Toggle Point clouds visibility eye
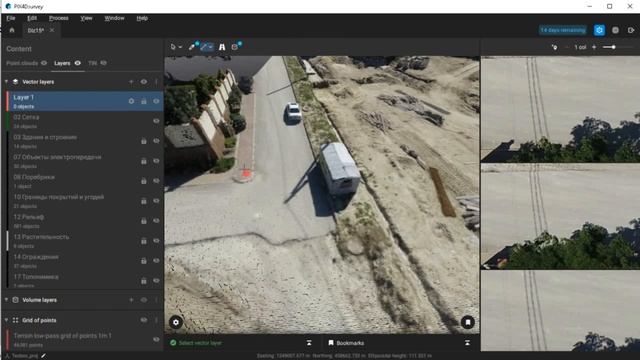Screen dimensions: 640x360 tap(44, 63)
